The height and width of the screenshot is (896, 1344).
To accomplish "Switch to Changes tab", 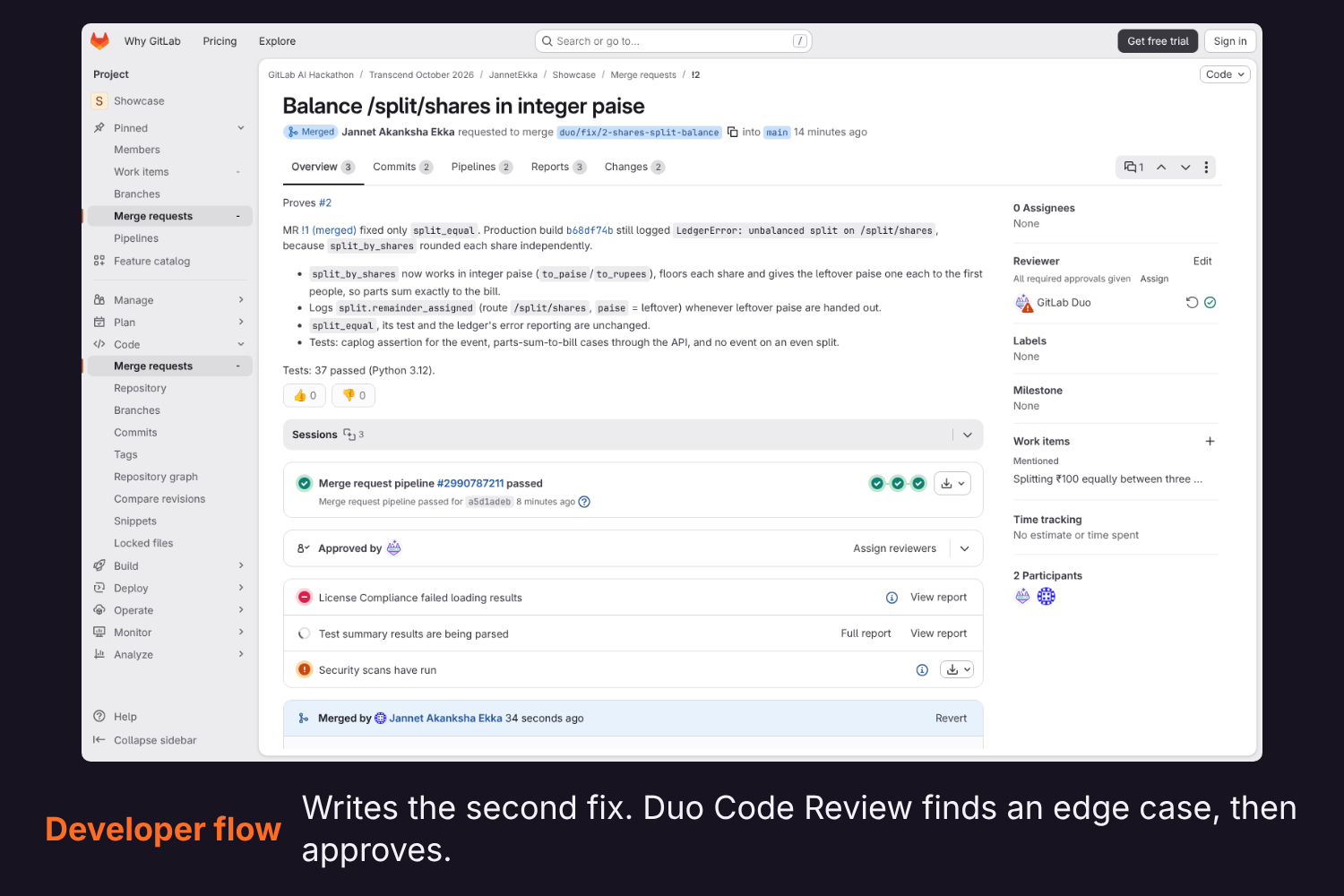I will pos(634,167).
